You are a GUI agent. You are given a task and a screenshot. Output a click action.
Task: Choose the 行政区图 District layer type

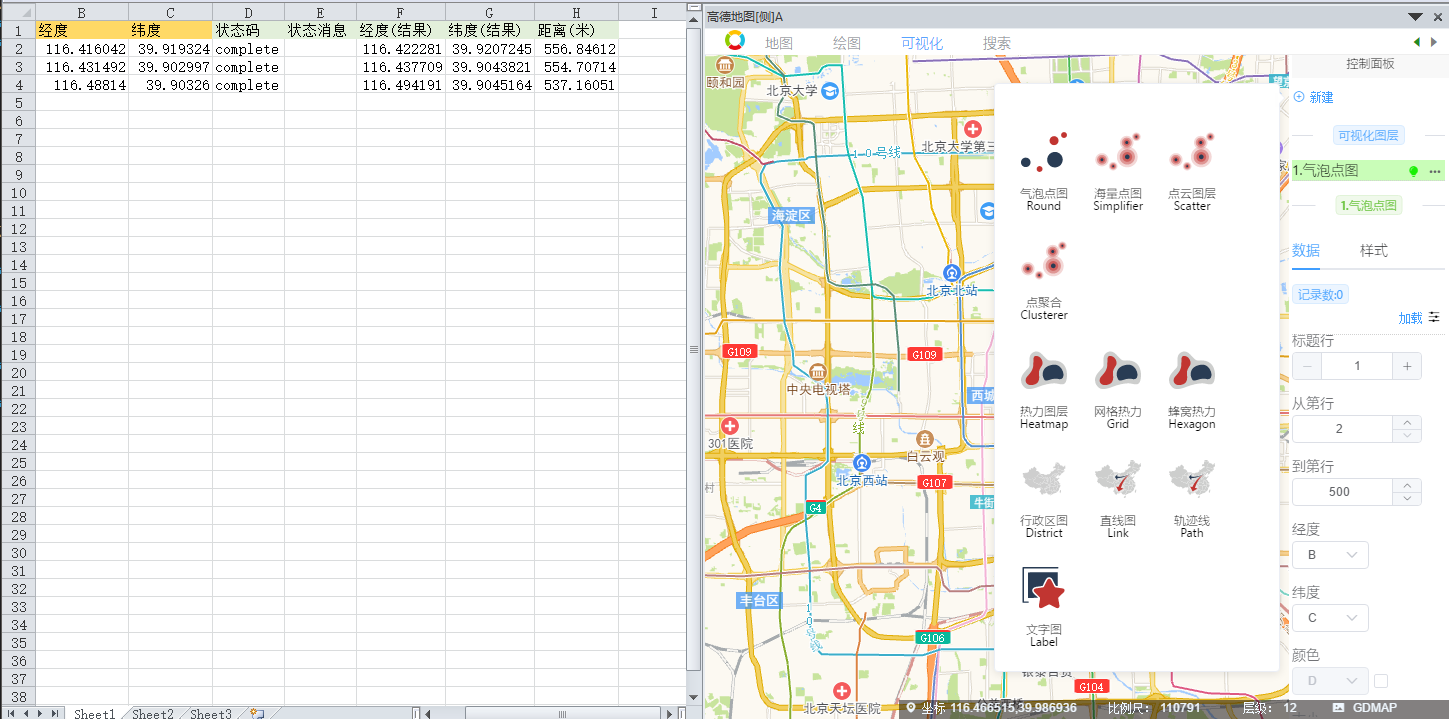click(x=1043, y=497)
